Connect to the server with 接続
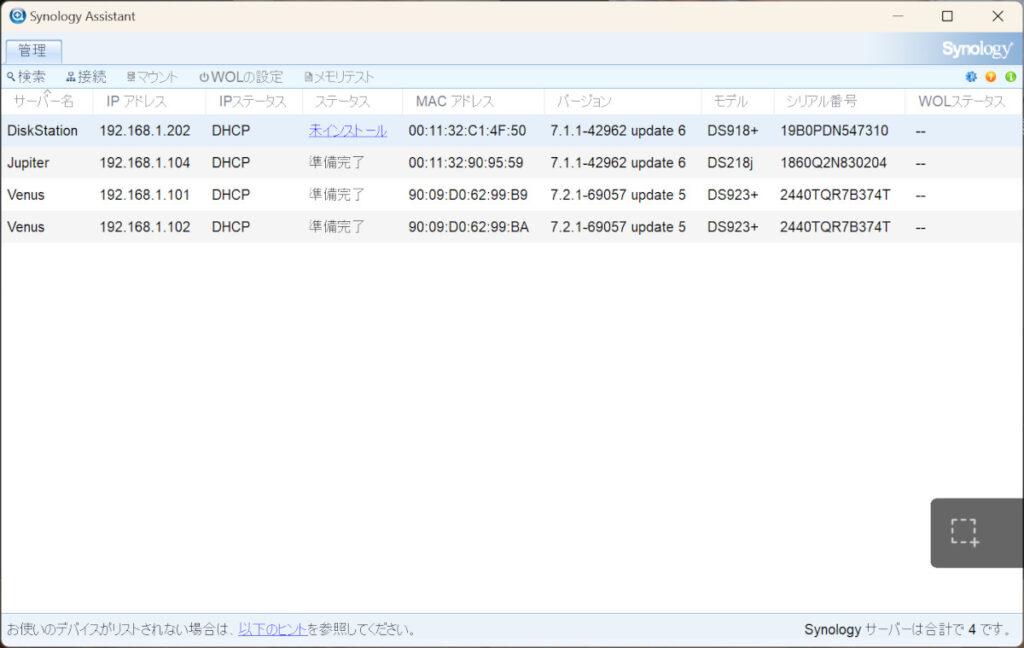This screenshot has width=1024, height=648. 86,76
